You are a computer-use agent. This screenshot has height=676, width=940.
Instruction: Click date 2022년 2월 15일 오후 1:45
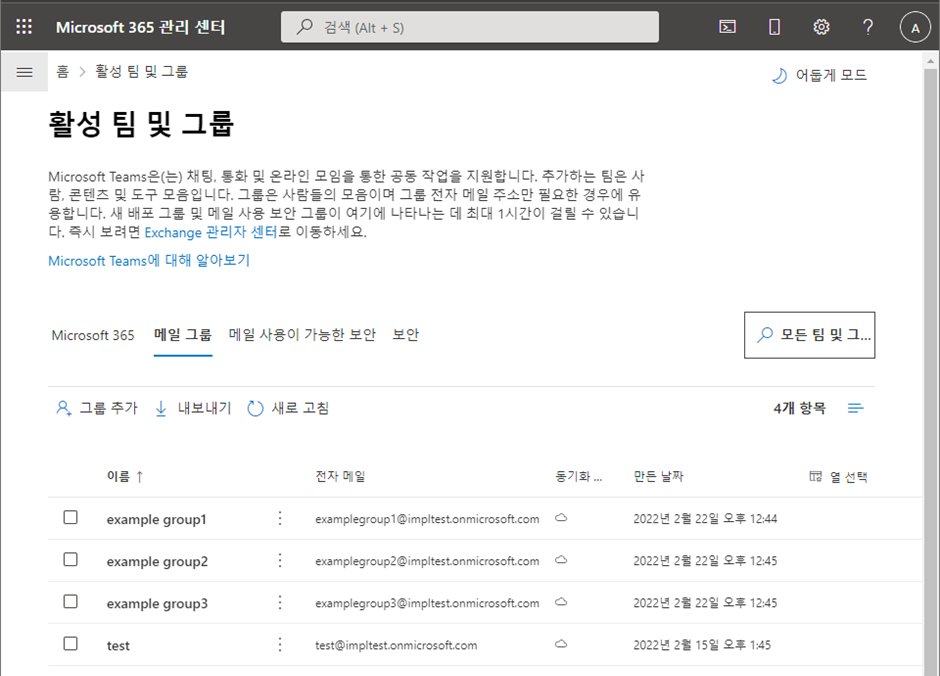tap(702, 645)
